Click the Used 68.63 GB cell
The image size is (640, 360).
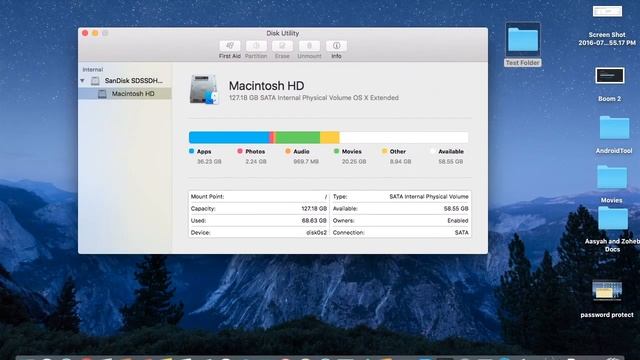(259, 220)
